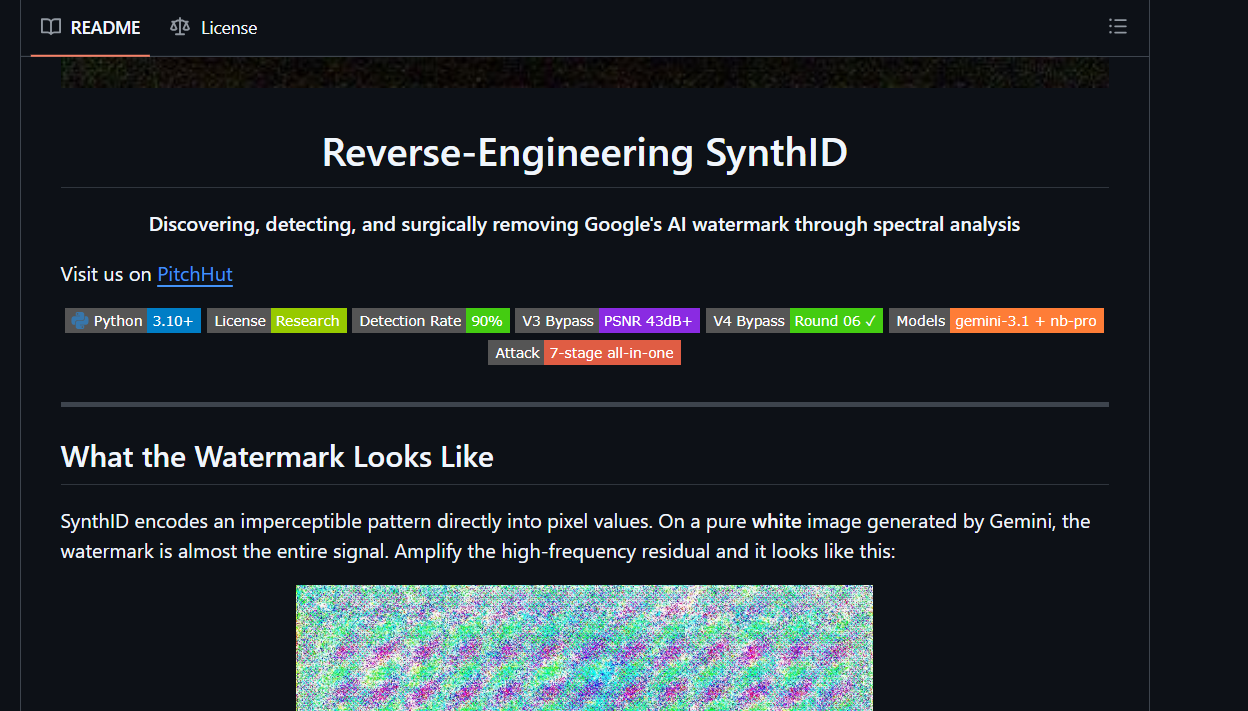Click the subtitle about spectral analysis
Screen dimensions: 1248x711
click(x=584, y=224)
